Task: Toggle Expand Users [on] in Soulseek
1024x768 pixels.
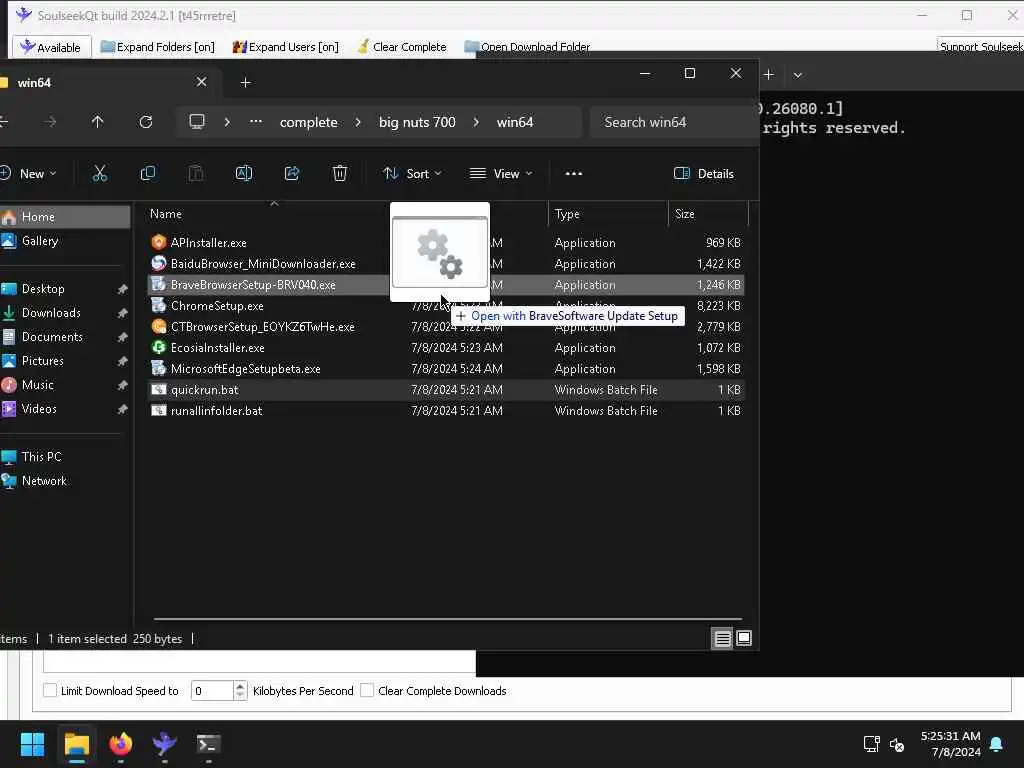Action: coord(286,47)
